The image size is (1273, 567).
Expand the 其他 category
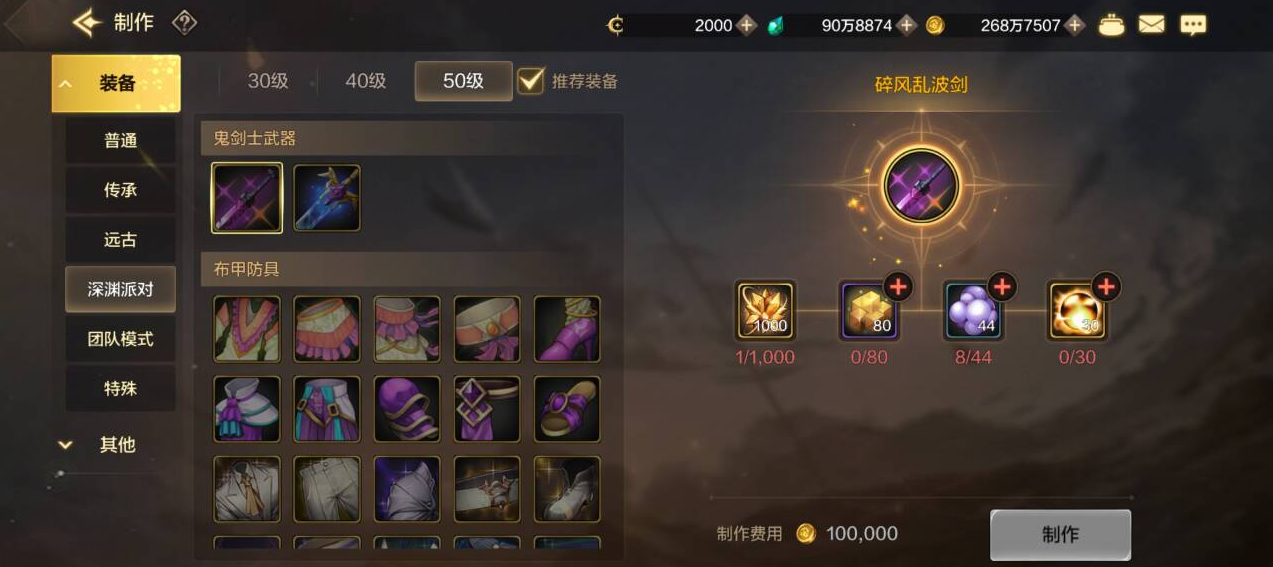click(x=116, y=444)
